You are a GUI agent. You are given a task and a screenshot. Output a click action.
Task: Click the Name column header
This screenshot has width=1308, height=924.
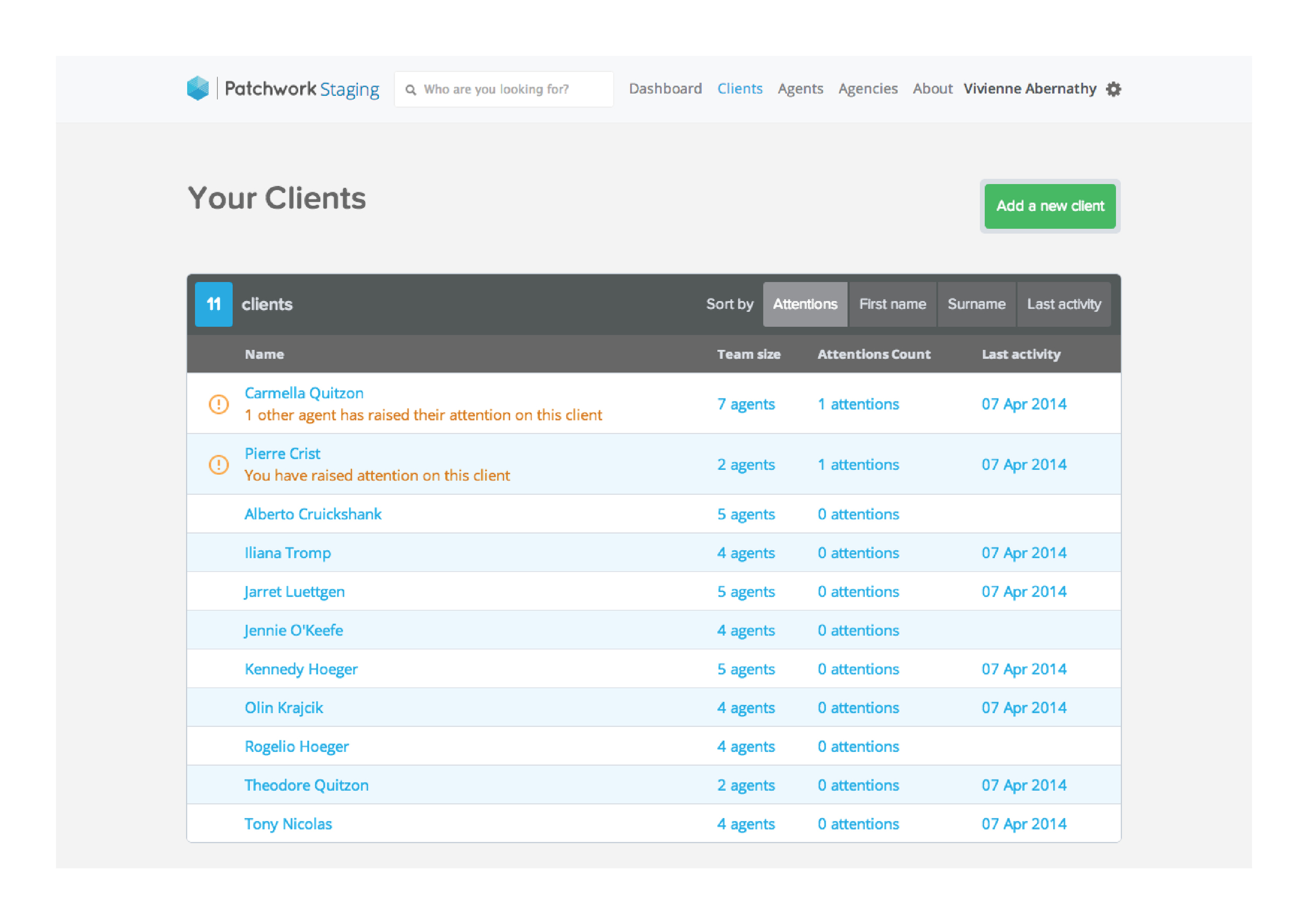(x=264, y=354)
